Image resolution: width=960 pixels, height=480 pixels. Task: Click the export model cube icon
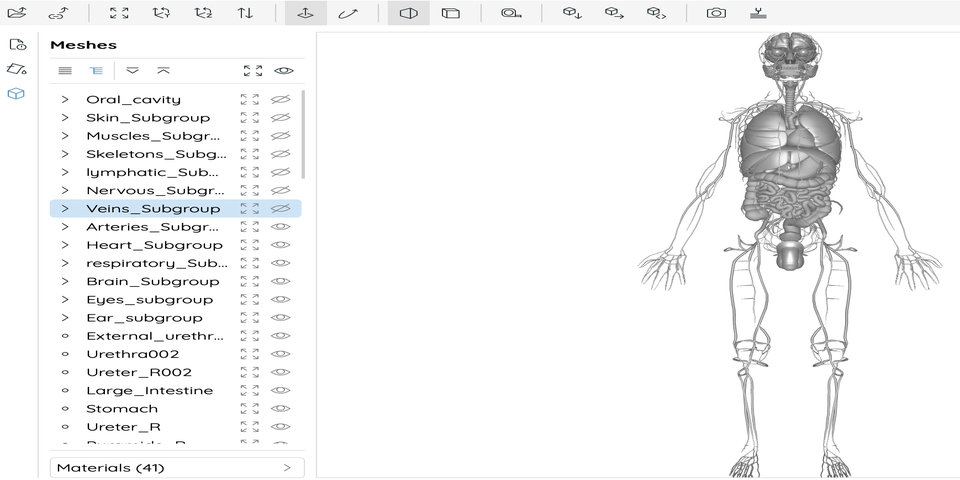614,13
